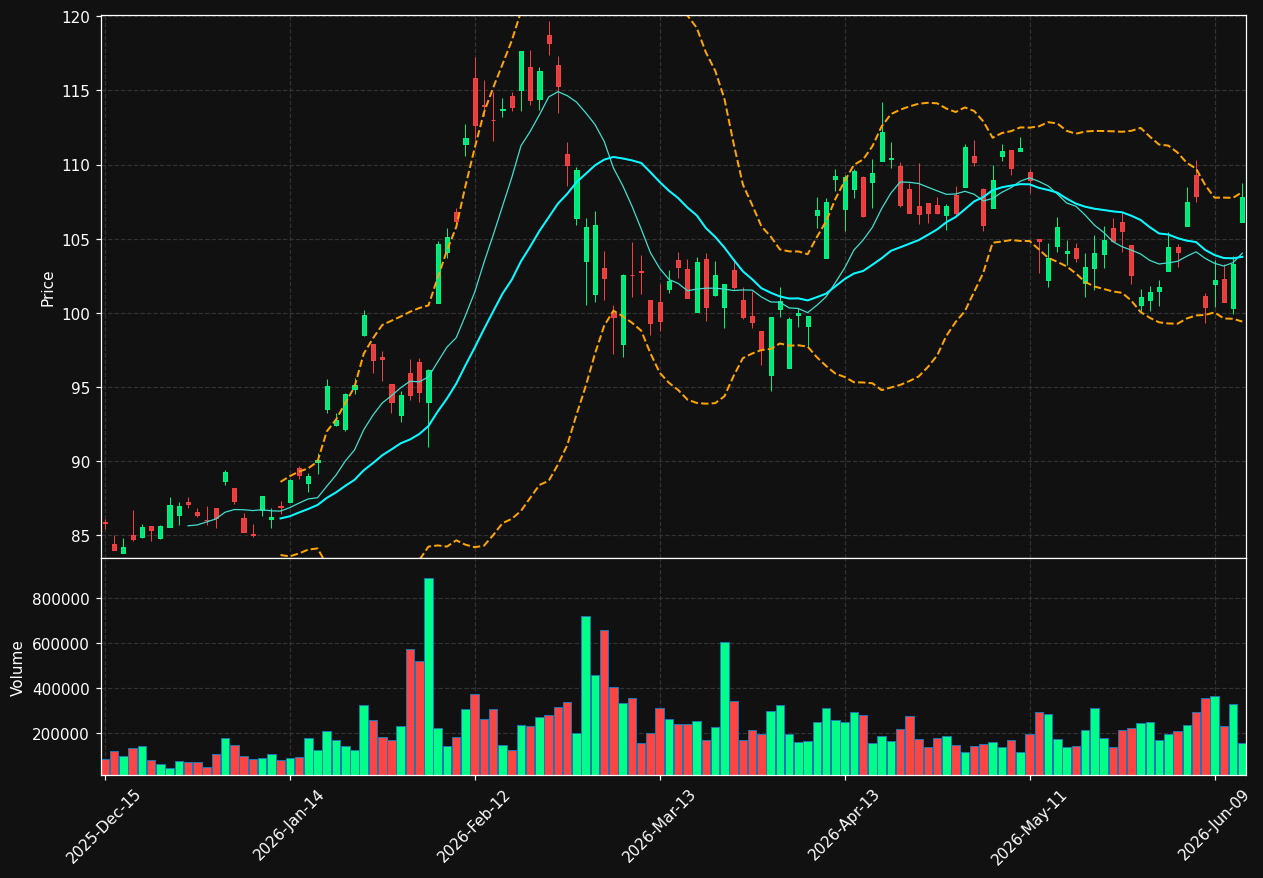This screenshot has height=878, width=1263.
Task: Click the 95 price tick label
Action: [81, 388]
